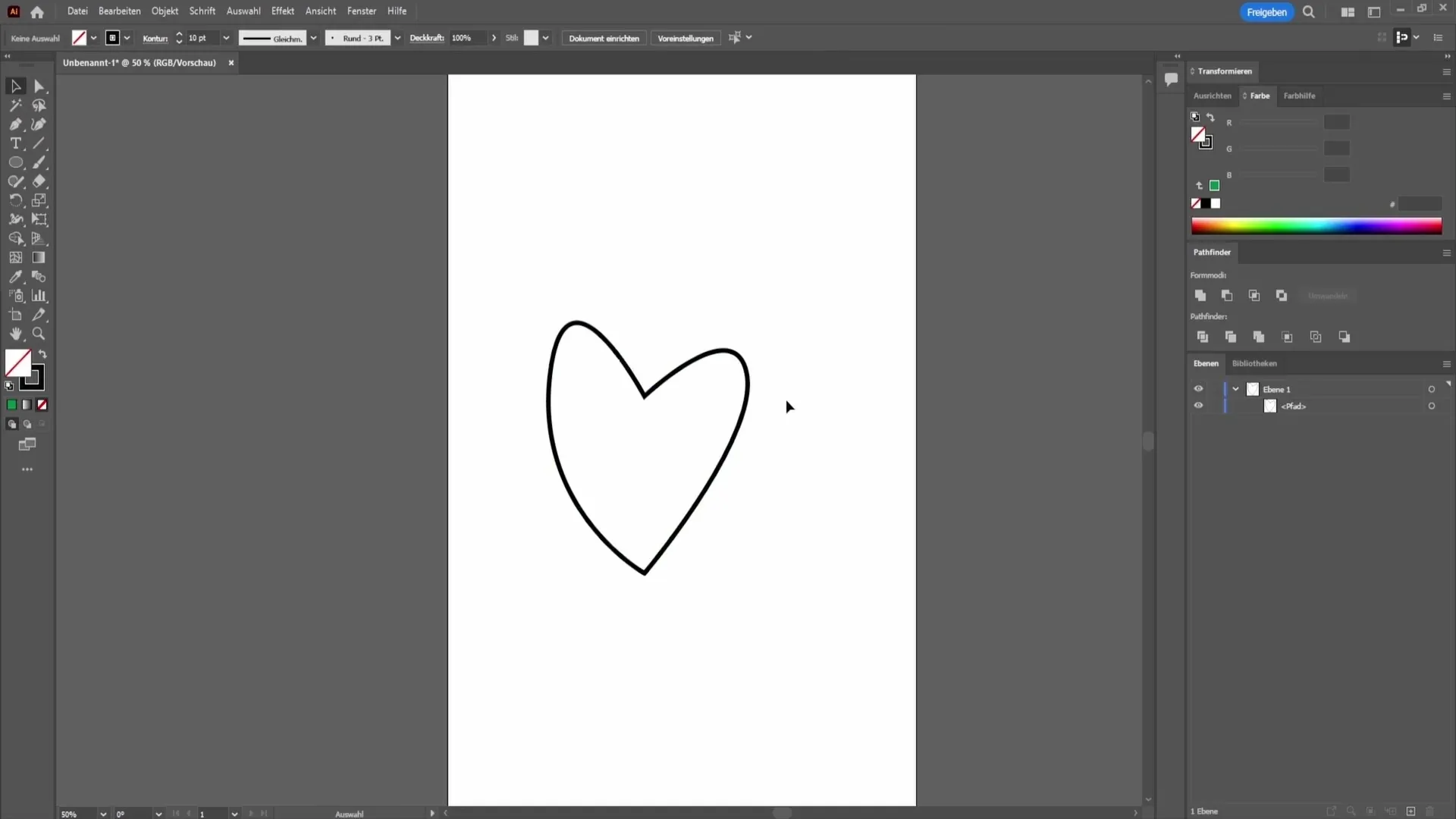Open Kontur stroke weight dropdown

tap(226, 38)
